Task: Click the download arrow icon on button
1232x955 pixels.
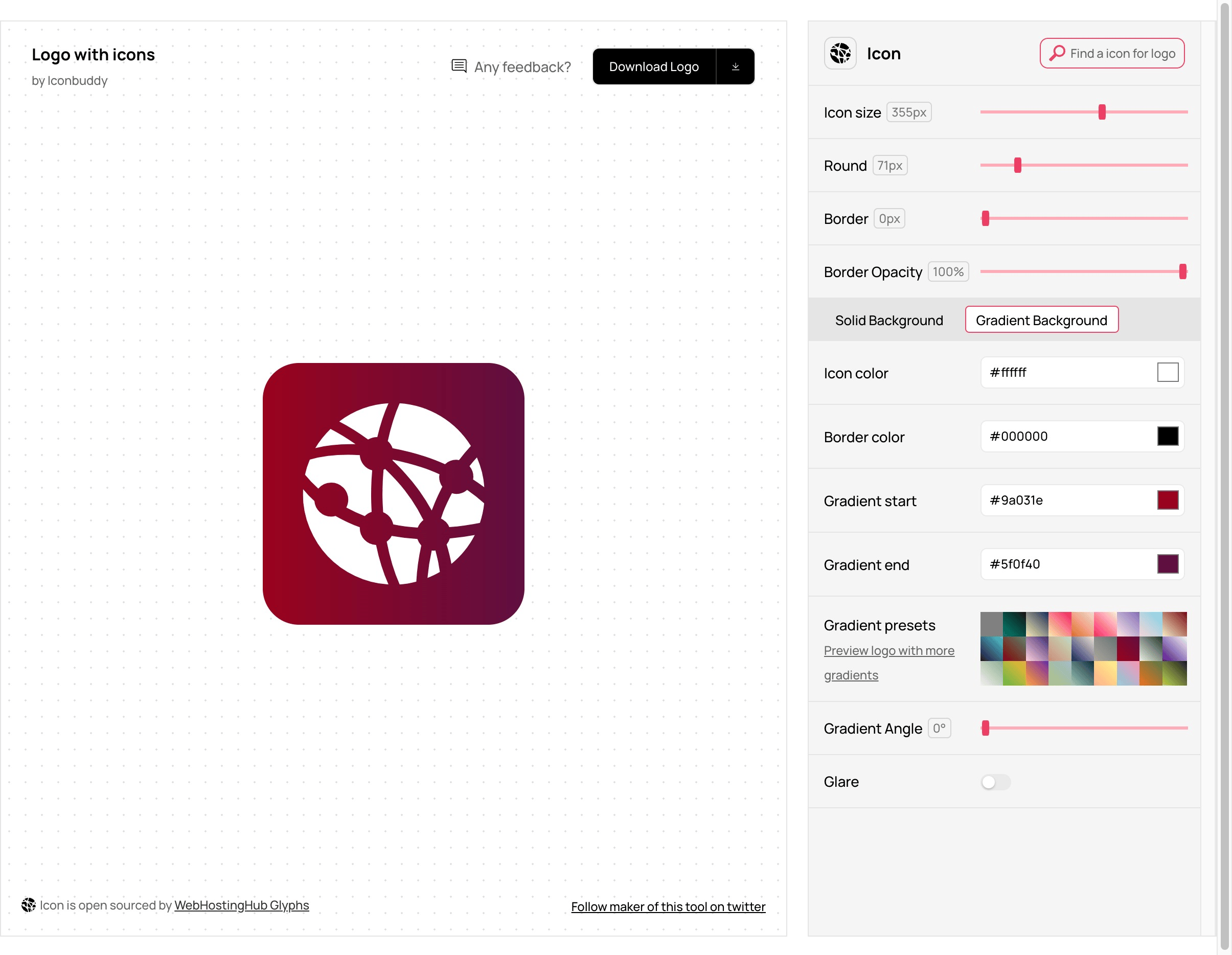Action: (x=734, y=66)
